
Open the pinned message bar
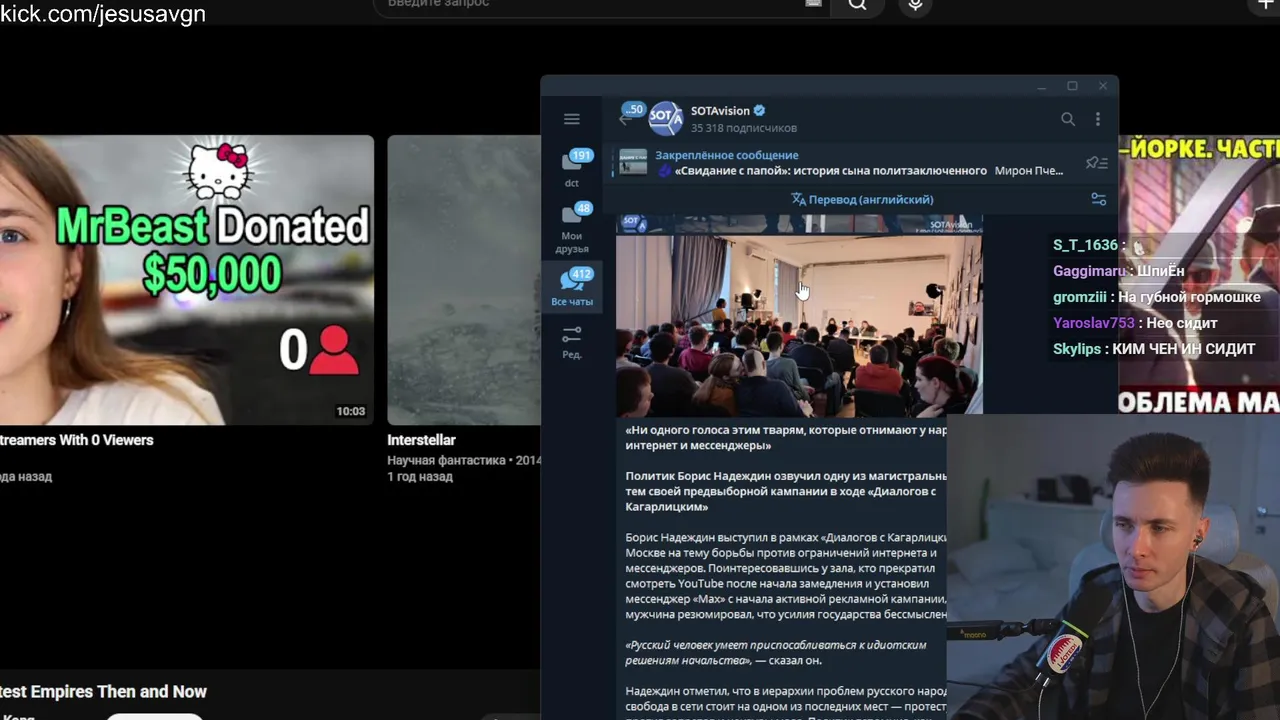(861, 163)
